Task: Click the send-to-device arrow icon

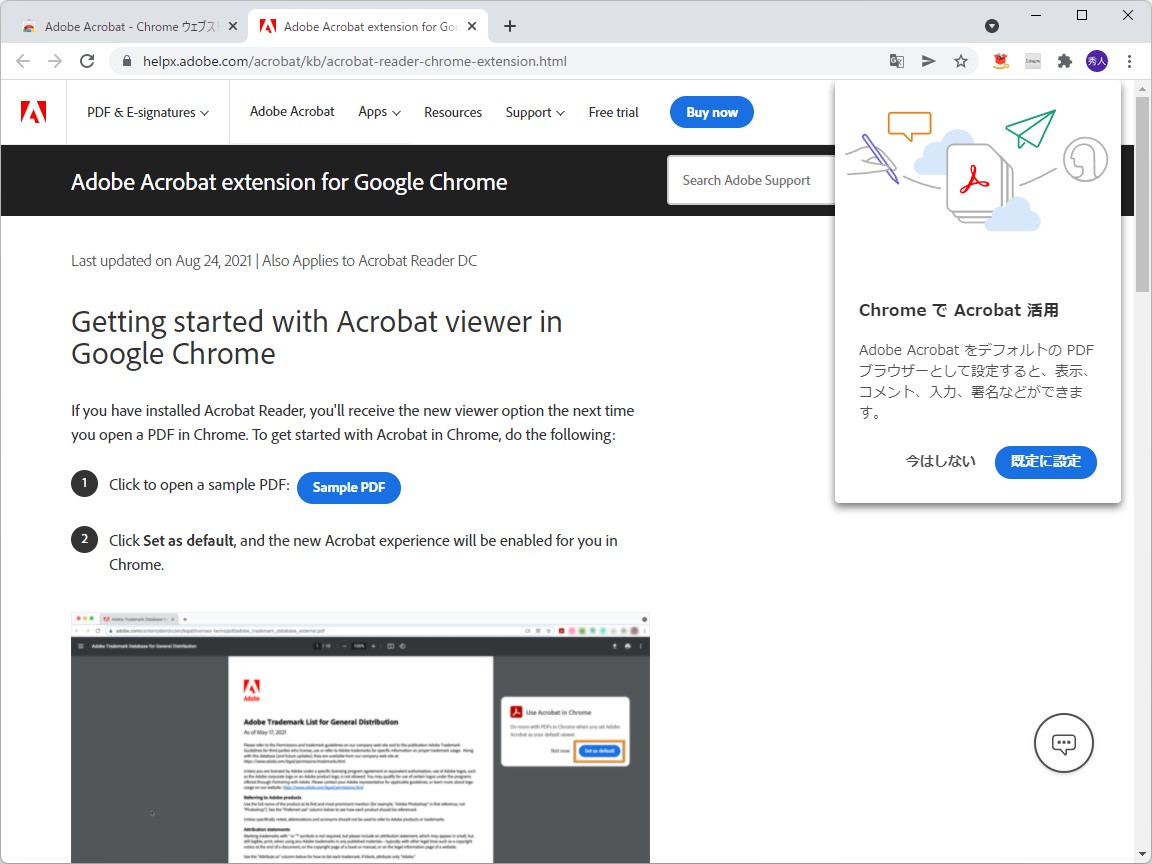Action: point(929,61)
